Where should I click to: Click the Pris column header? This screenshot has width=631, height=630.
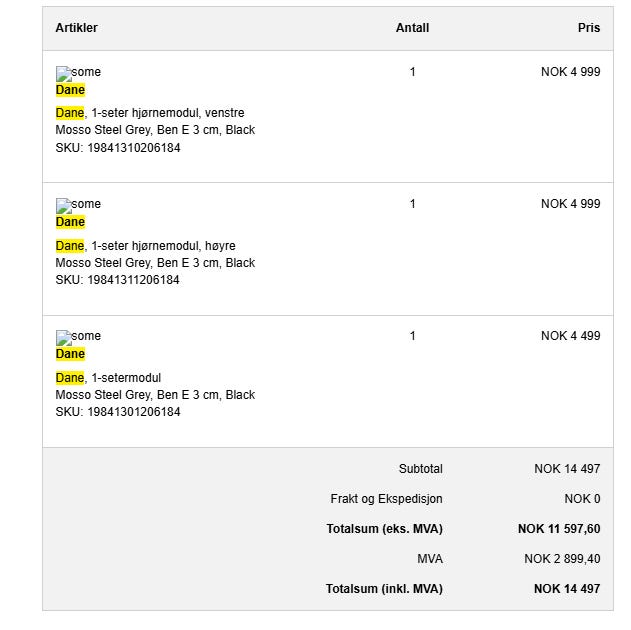(x=589, y=28)
